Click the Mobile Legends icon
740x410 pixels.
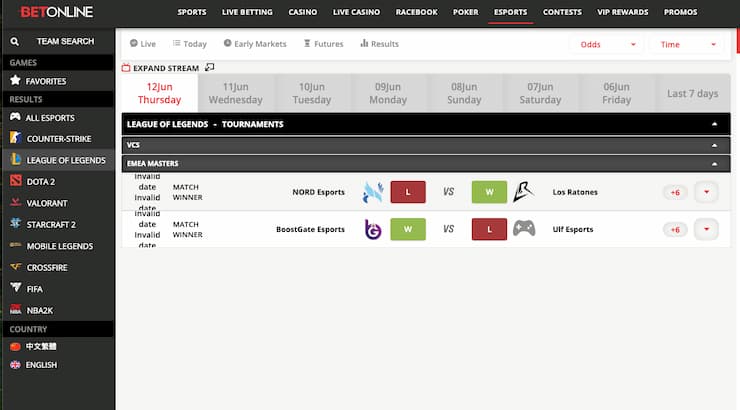(16, 245)
